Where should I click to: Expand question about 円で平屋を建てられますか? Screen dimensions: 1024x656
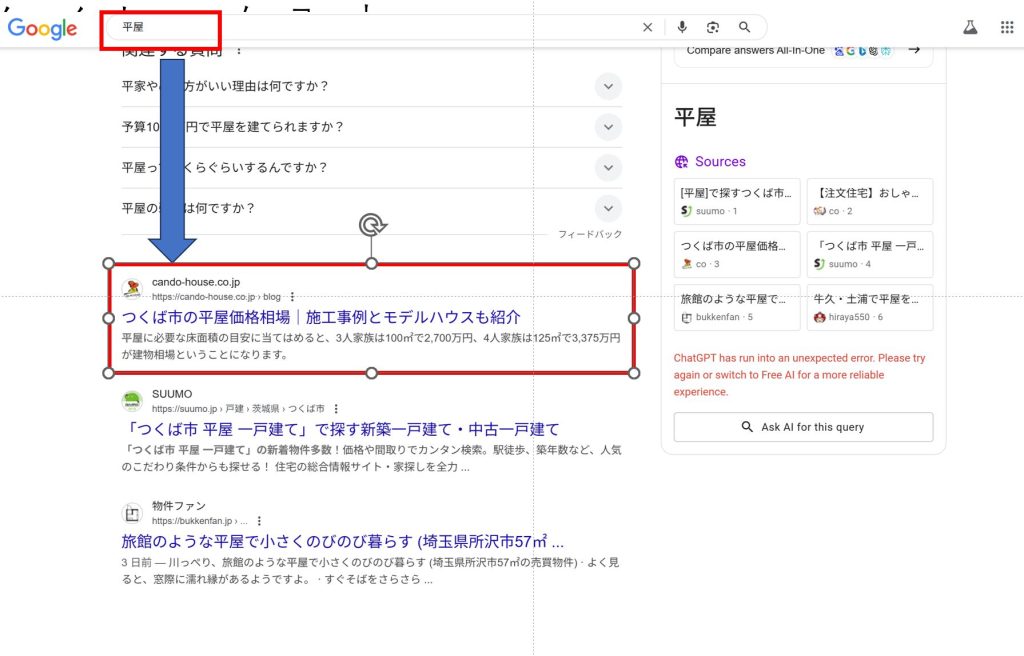click(372, 127)
